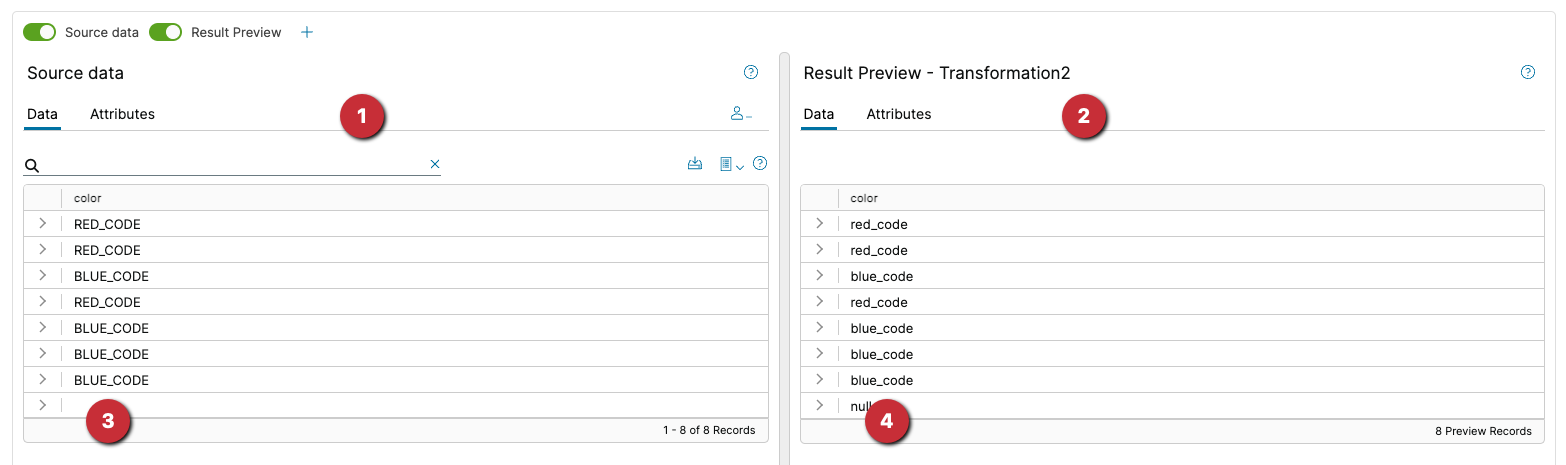Open help for the Result Preview panel
The width and height of the screenshot is (1566, 465).
(x=1527, y=72)
